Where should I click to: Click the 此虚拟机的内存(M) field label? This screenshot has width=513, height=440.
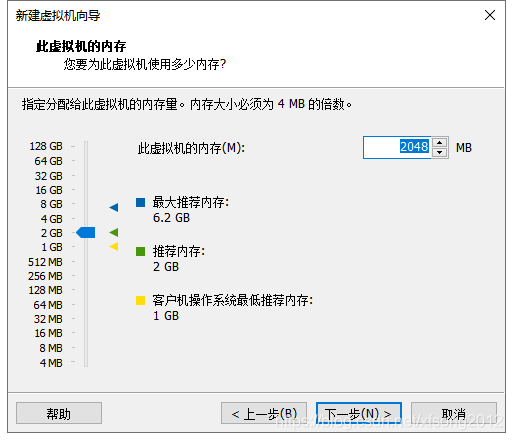(191, 148)
